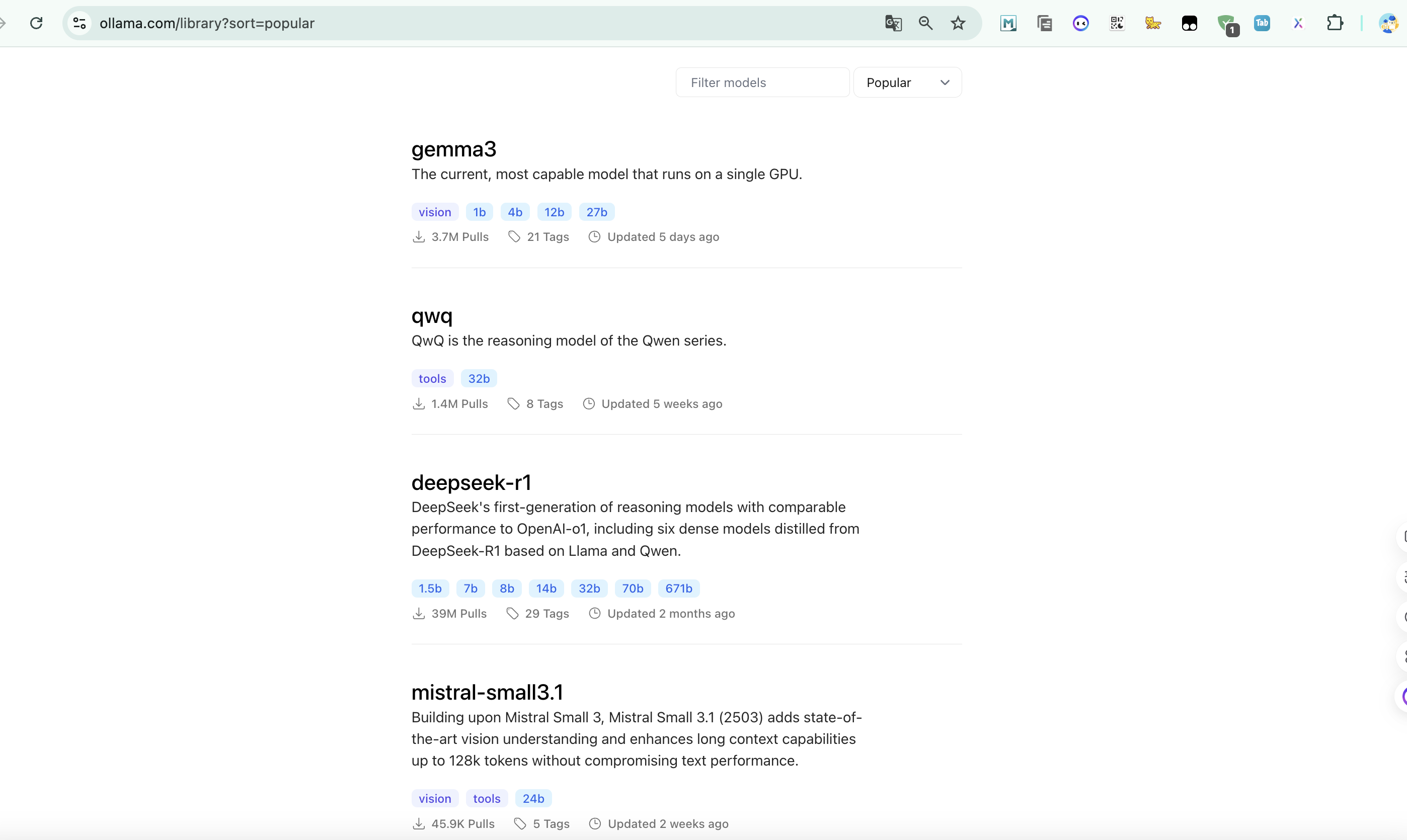Viewport: 1407px width, 840px height.
Task: Click the green shield extension with badge
Action: click(1226, 24)
